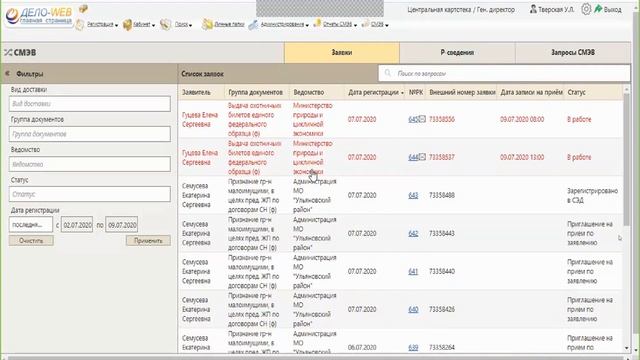
Task: Click the Группа документов column header
Action: [x=255, y=93]
